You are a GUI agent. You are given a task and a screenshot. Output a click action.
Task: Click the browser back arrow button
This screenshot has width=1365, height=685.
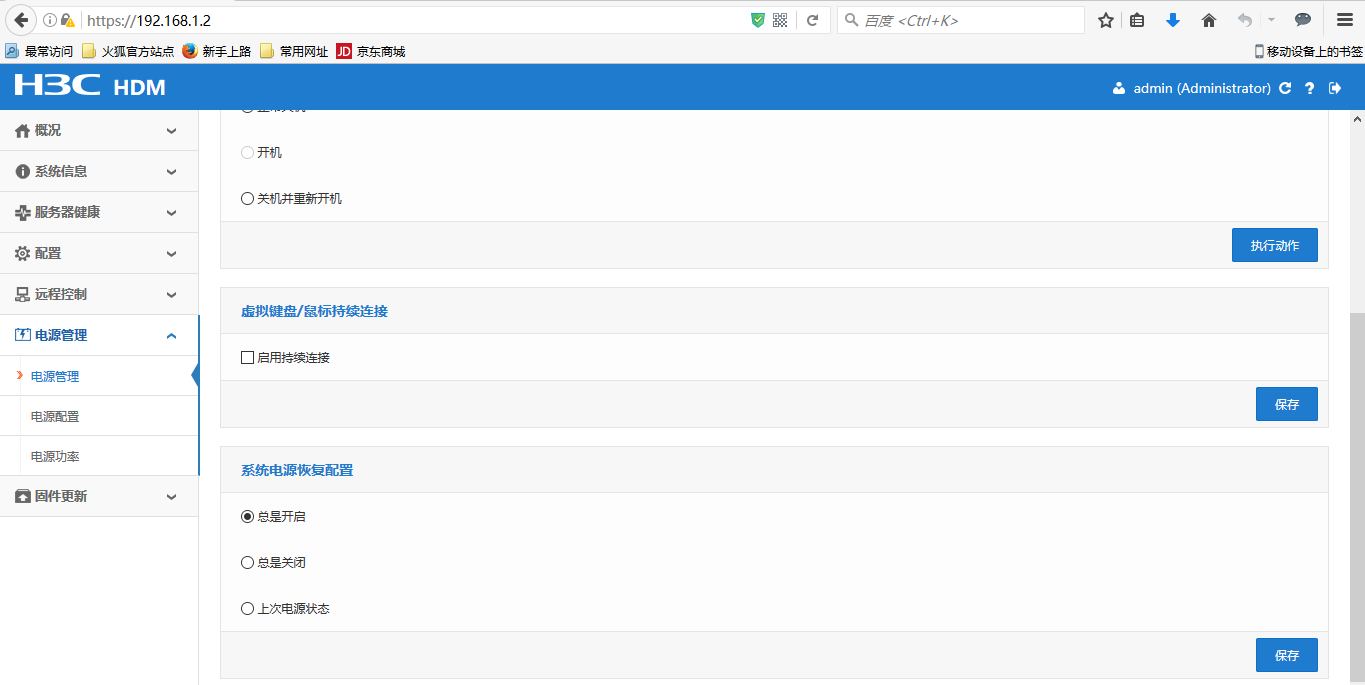click(x=21, y=20)
